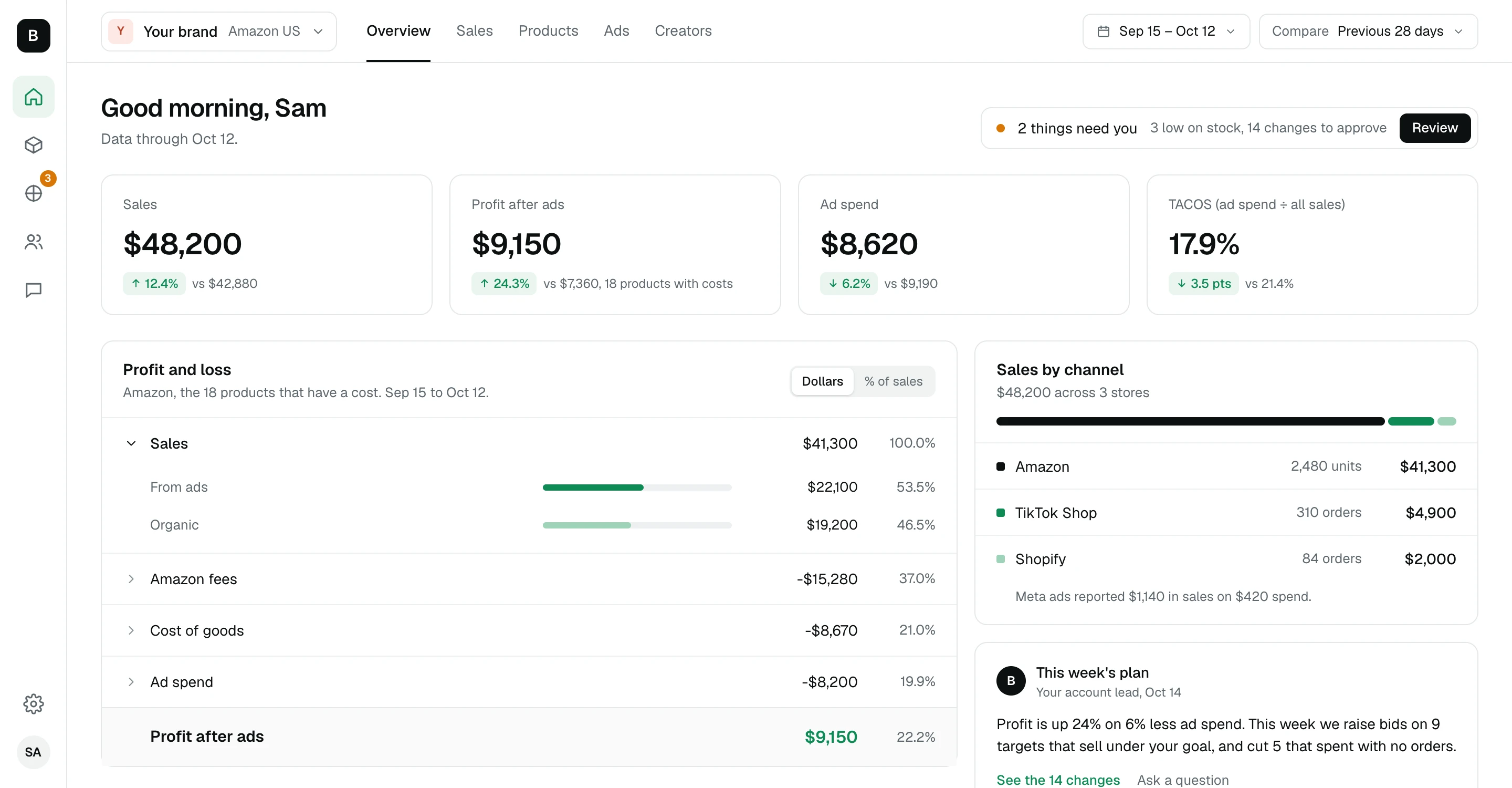Screen dimensions: 1512x788
Task: Open the Sep 15 – Oct 12 date picker
Action: (x=1165, y=31)
